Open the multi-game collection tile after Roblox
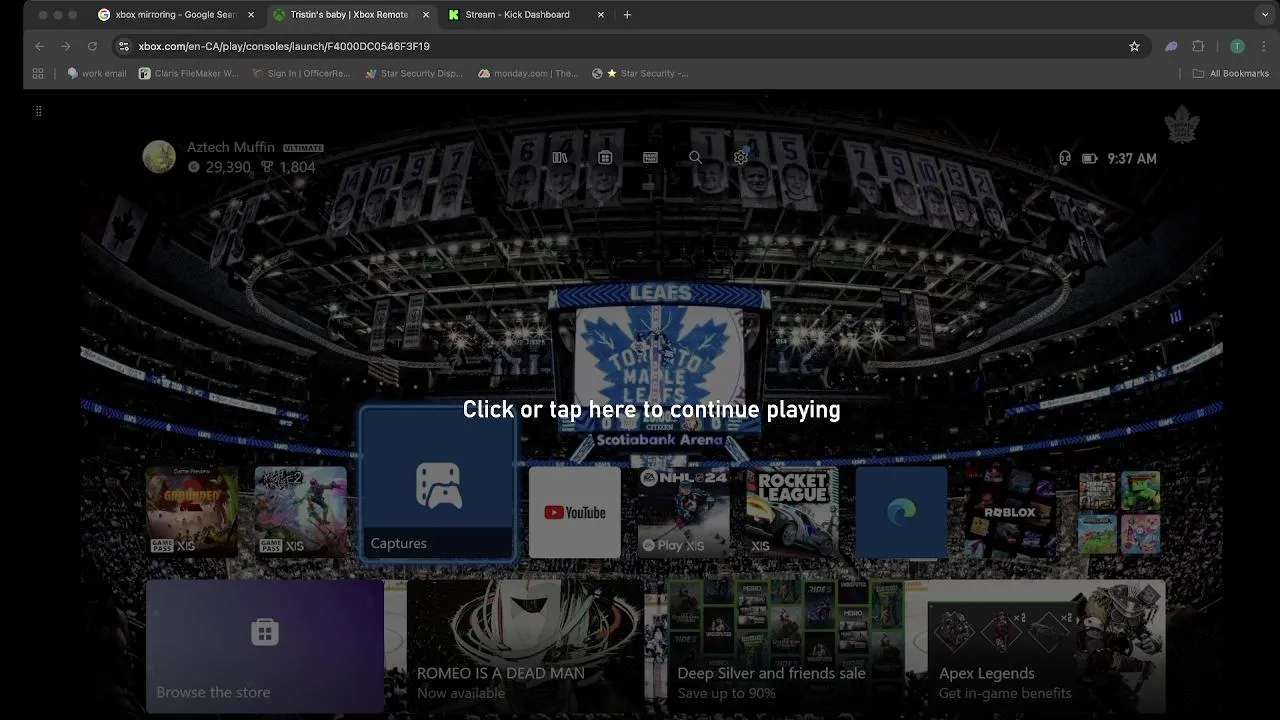This screenshot has height=720, width=1280. 1119,512
